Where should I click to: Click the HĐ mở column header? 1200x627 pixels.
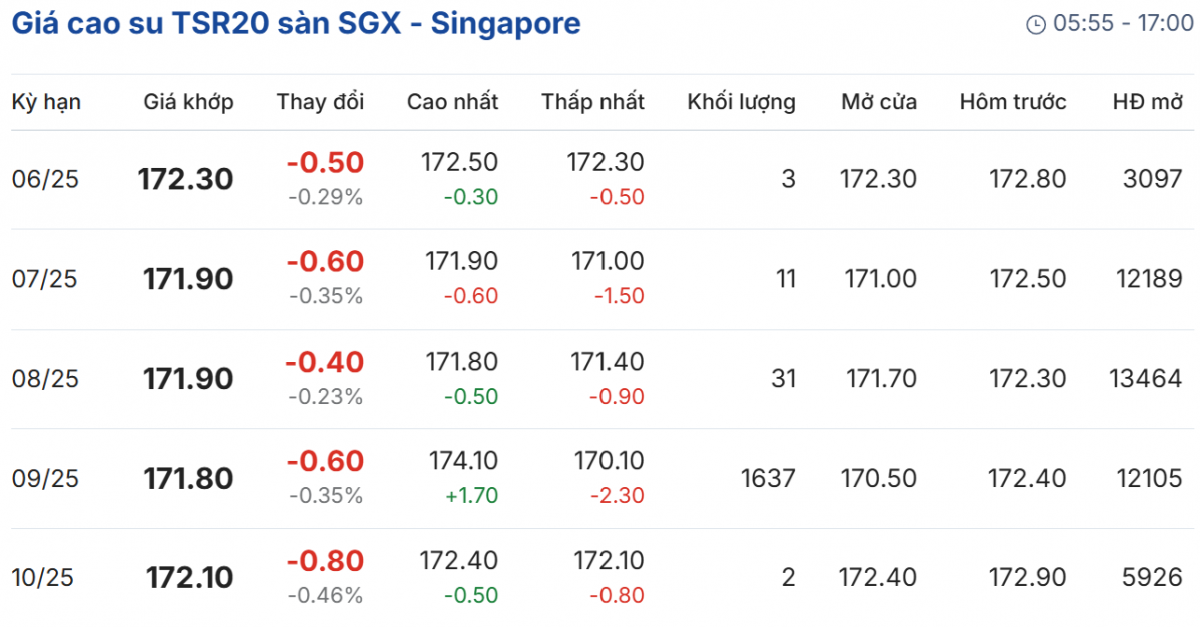click(1147, 101)
